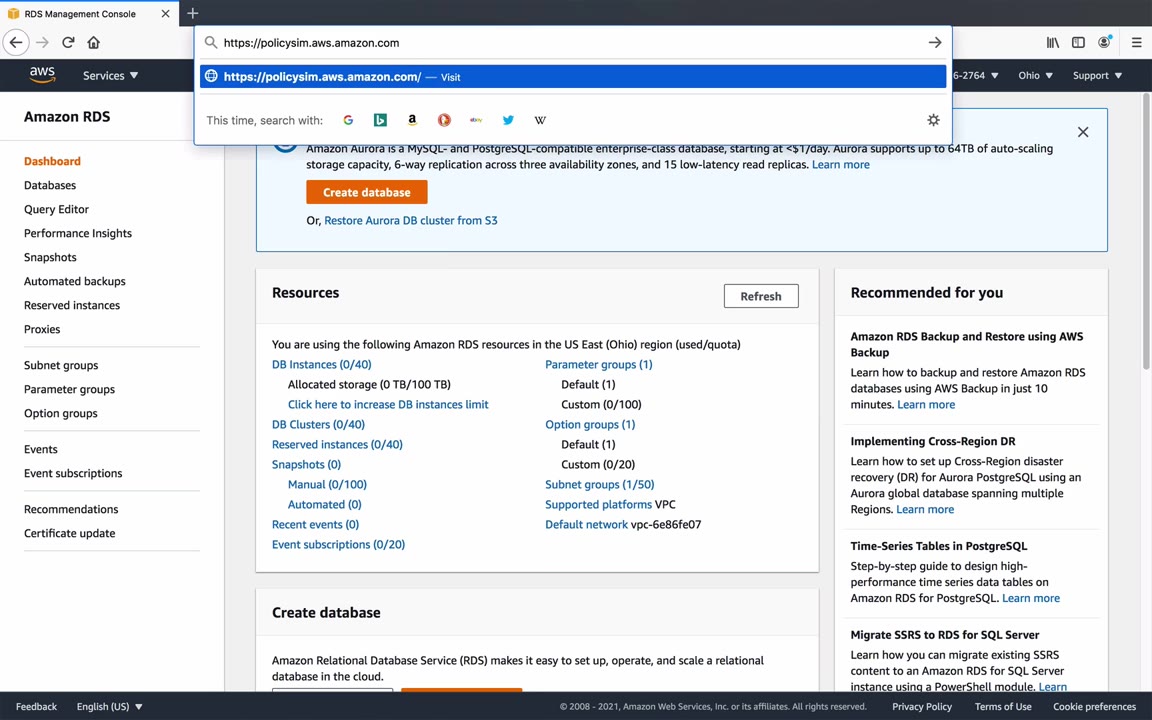This screenshot has height=720, width=1152.
Task: Click the browser back arrow button
Action: click(x=16, y=43)
